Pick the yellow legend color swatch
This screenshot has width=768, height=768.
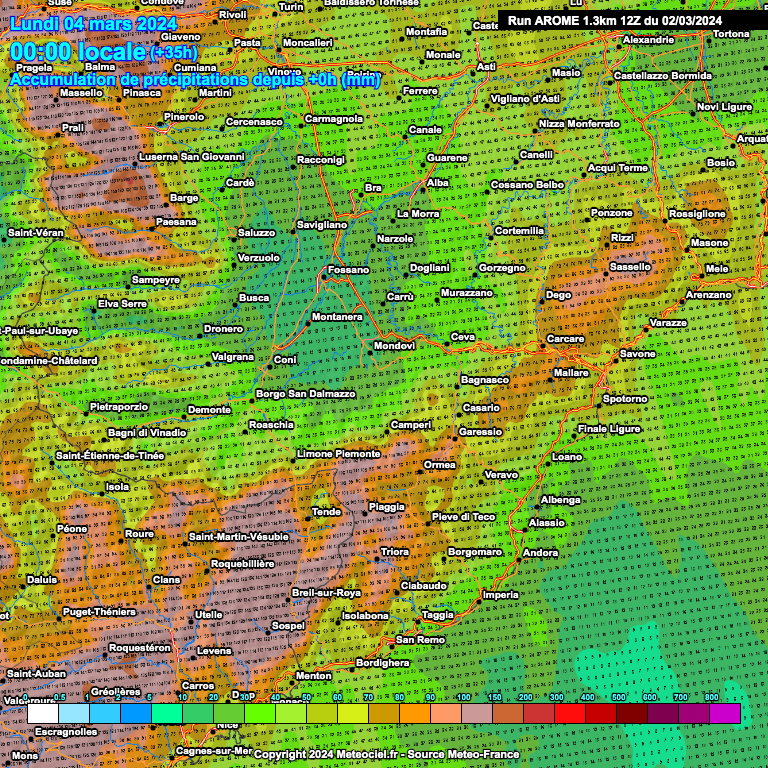point(353,713)
